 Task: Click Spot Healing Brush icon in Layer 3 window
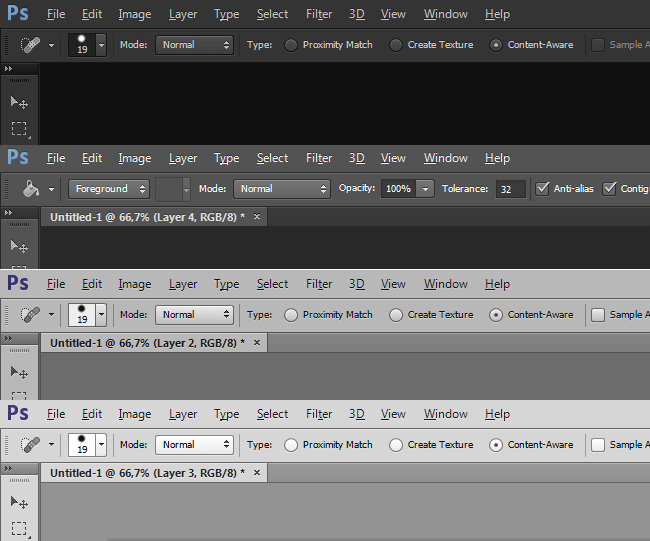(x=30, y=445)
